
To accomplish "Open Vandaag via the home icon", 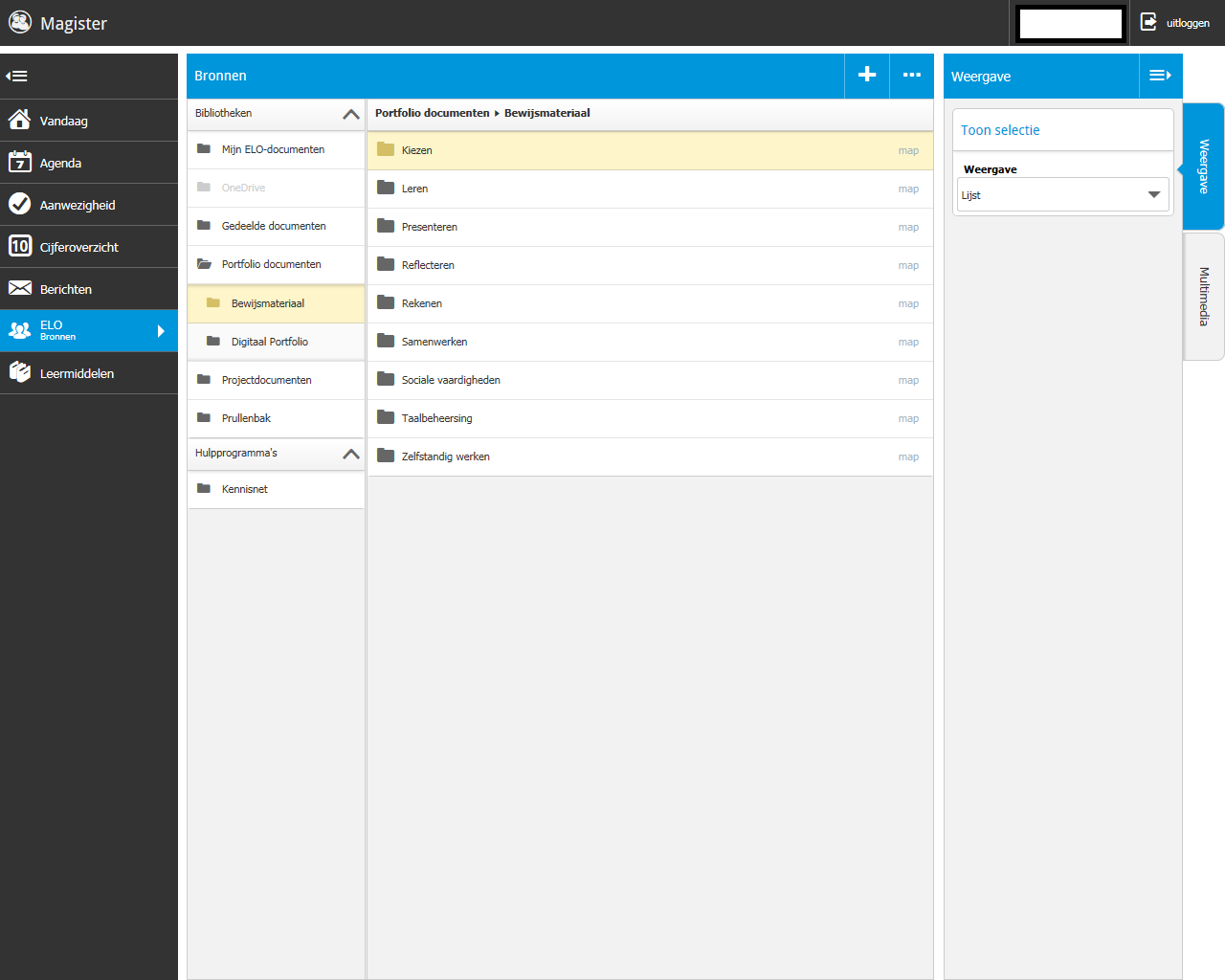I will point(19,121).
